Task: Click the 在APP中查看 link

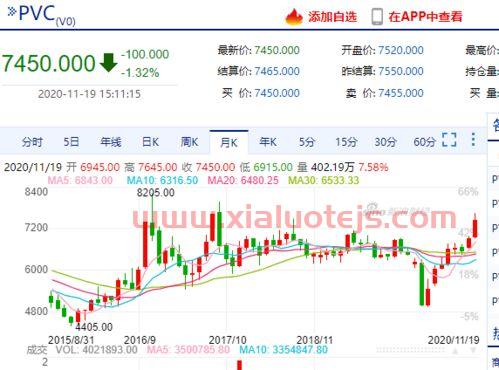Action: pos(425,17)
